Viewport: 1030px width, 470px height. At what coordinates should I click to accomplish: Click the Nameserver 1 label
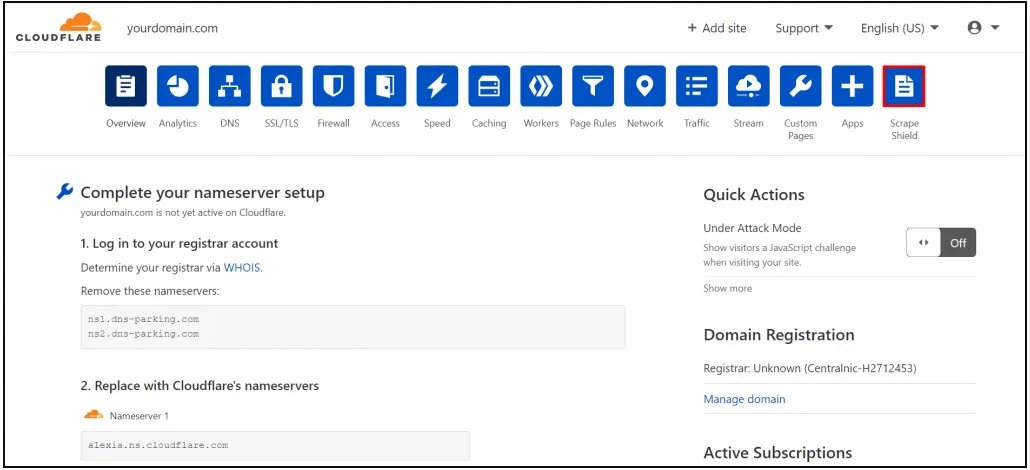pyautogui.click(x=139, y=416)
